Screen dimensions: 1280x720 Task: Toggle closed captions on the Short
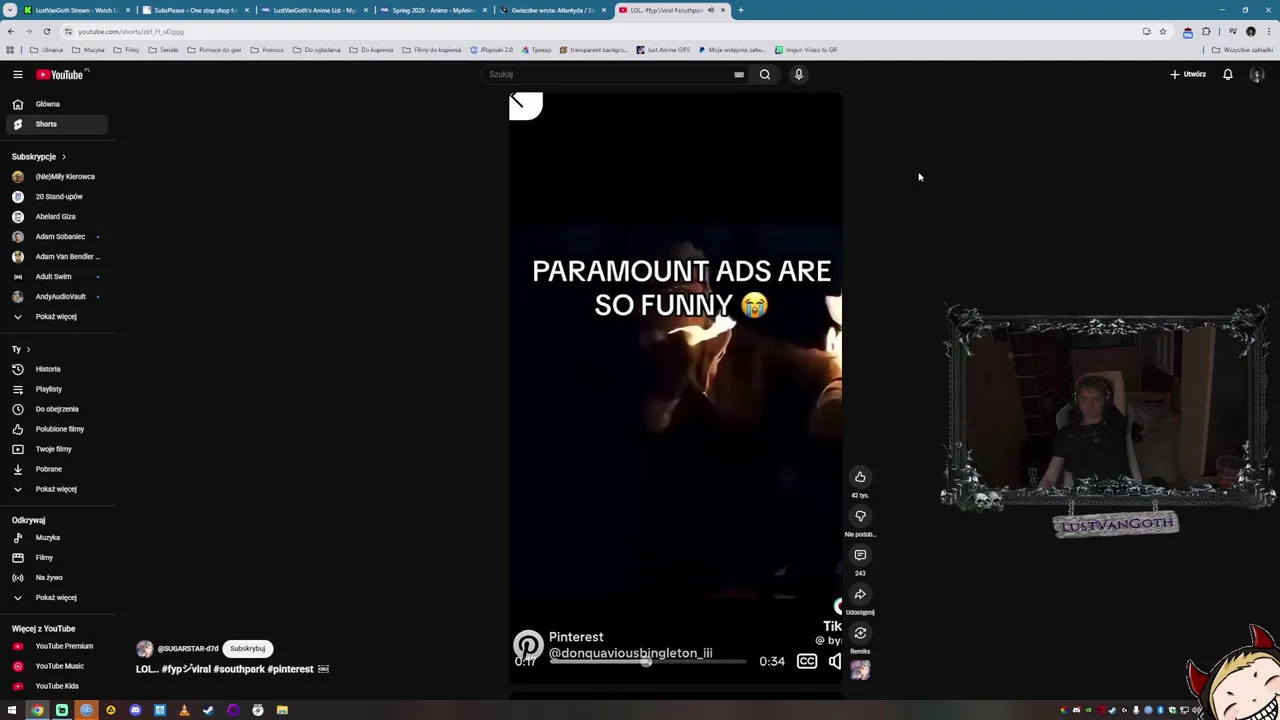point(807,661)
